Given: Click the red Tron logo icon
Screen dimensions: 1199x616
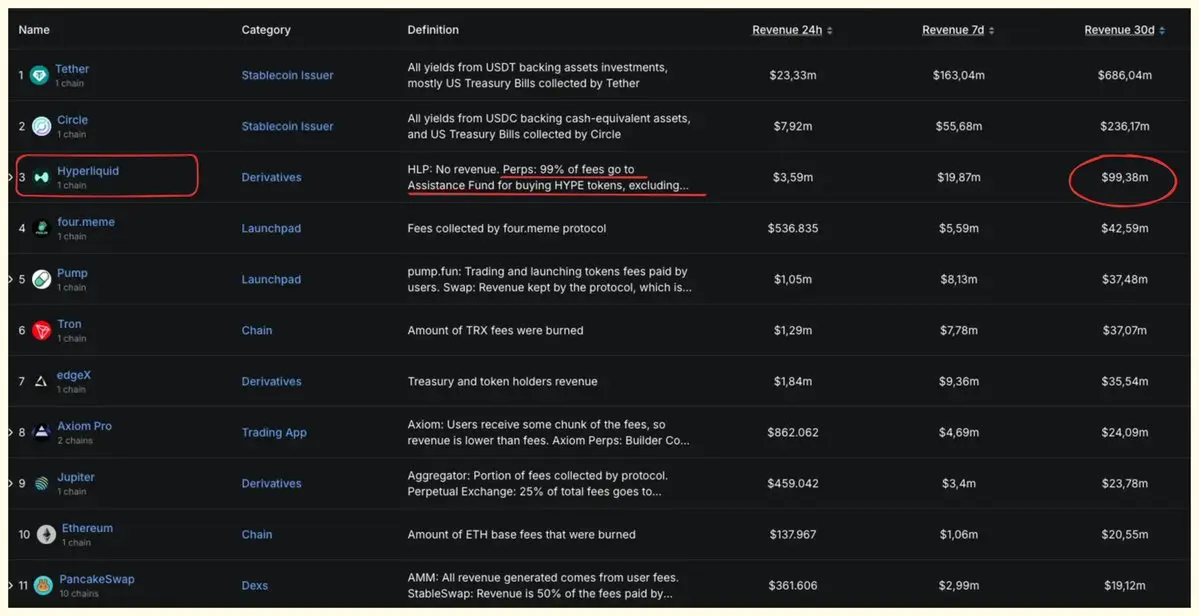Looking at the screenshot, I should 41,330.
